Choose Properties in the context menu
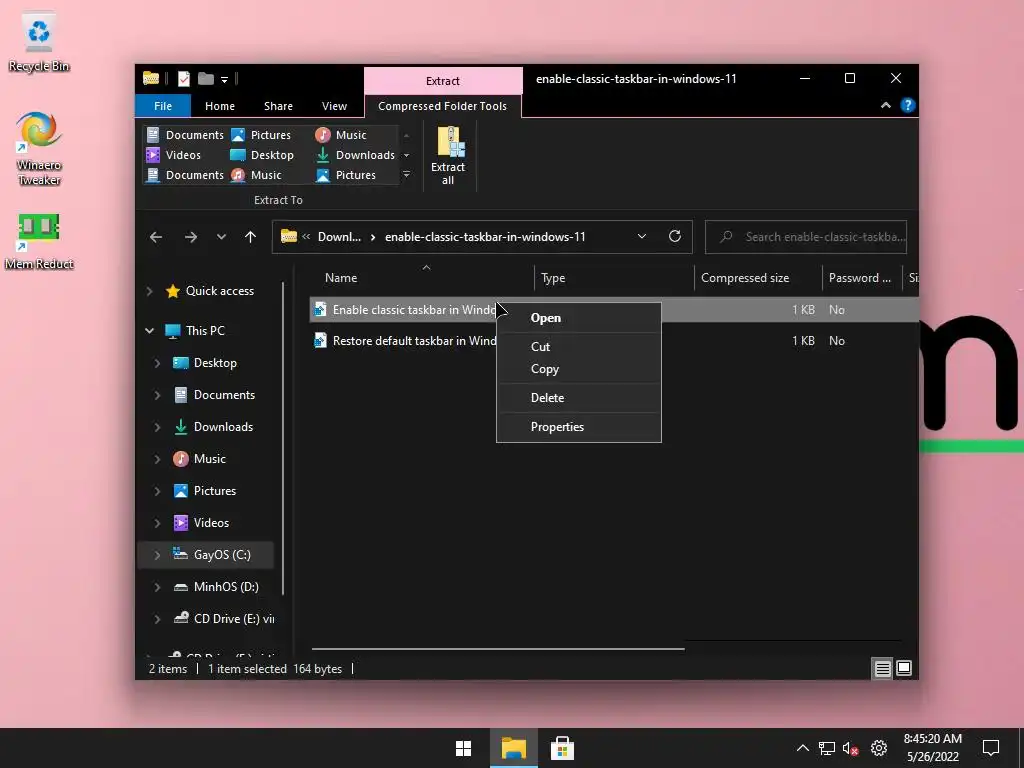This screenshot has height=768, width=1024. [x=579, y=427]
